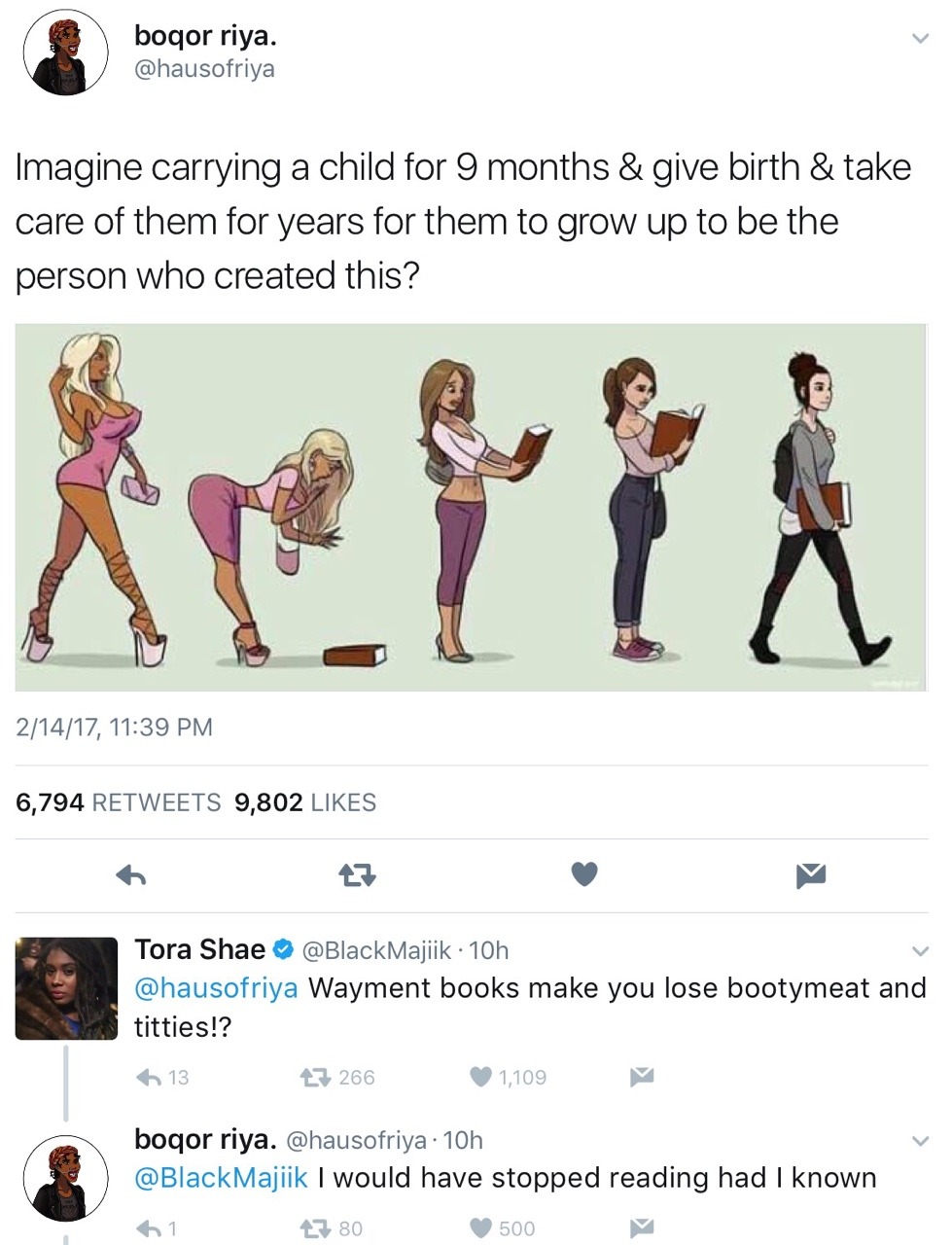Reply to Tora Shae's tweet

click(162, 1077)
